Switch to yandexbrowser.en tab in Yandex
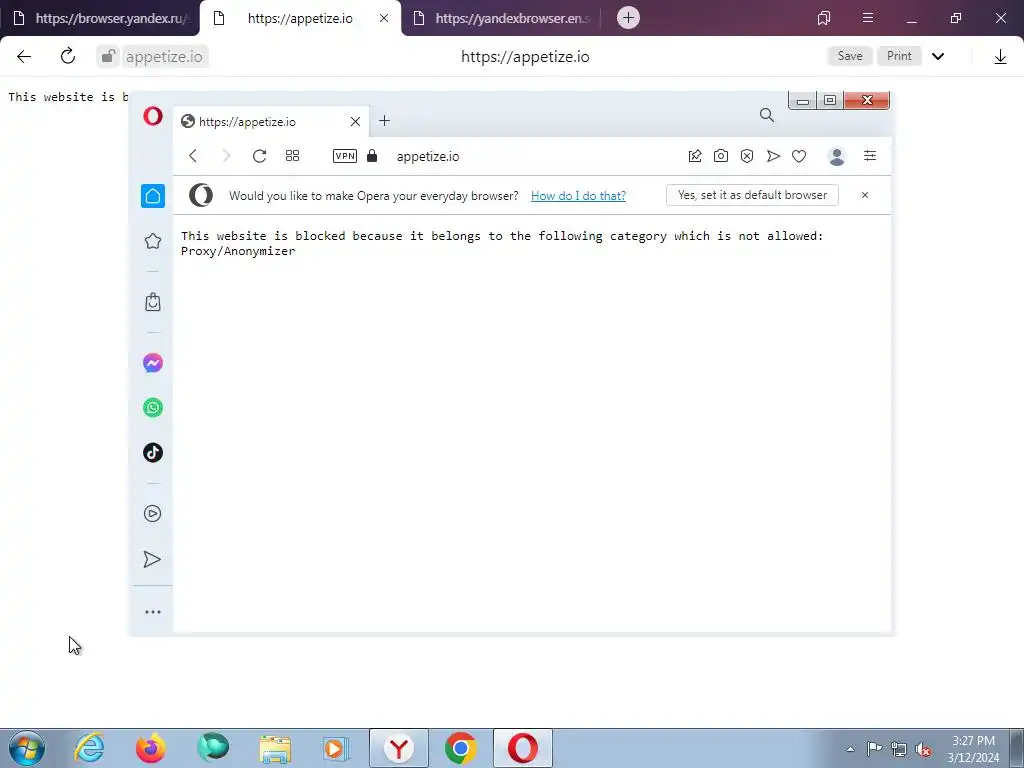 (502, 18)
